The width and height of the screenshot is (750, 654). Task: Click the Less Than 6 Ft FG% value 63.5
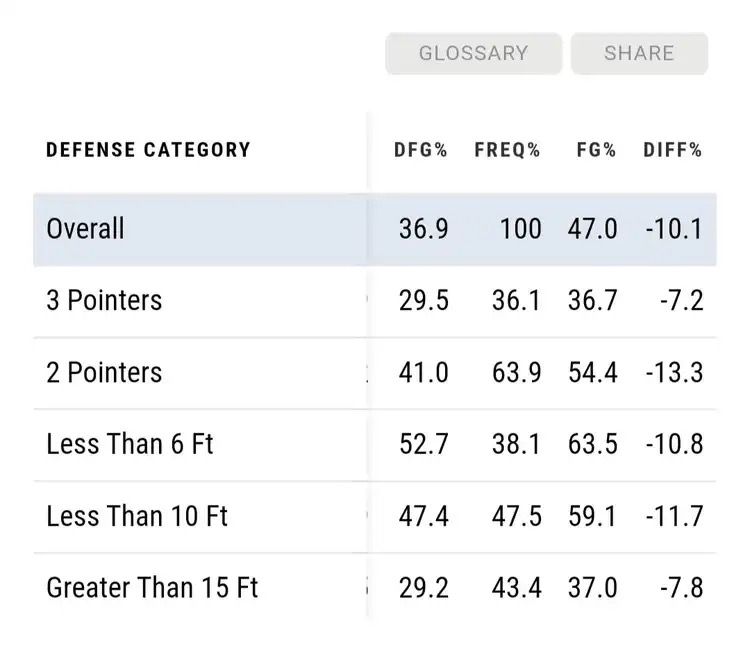point(595,444)
